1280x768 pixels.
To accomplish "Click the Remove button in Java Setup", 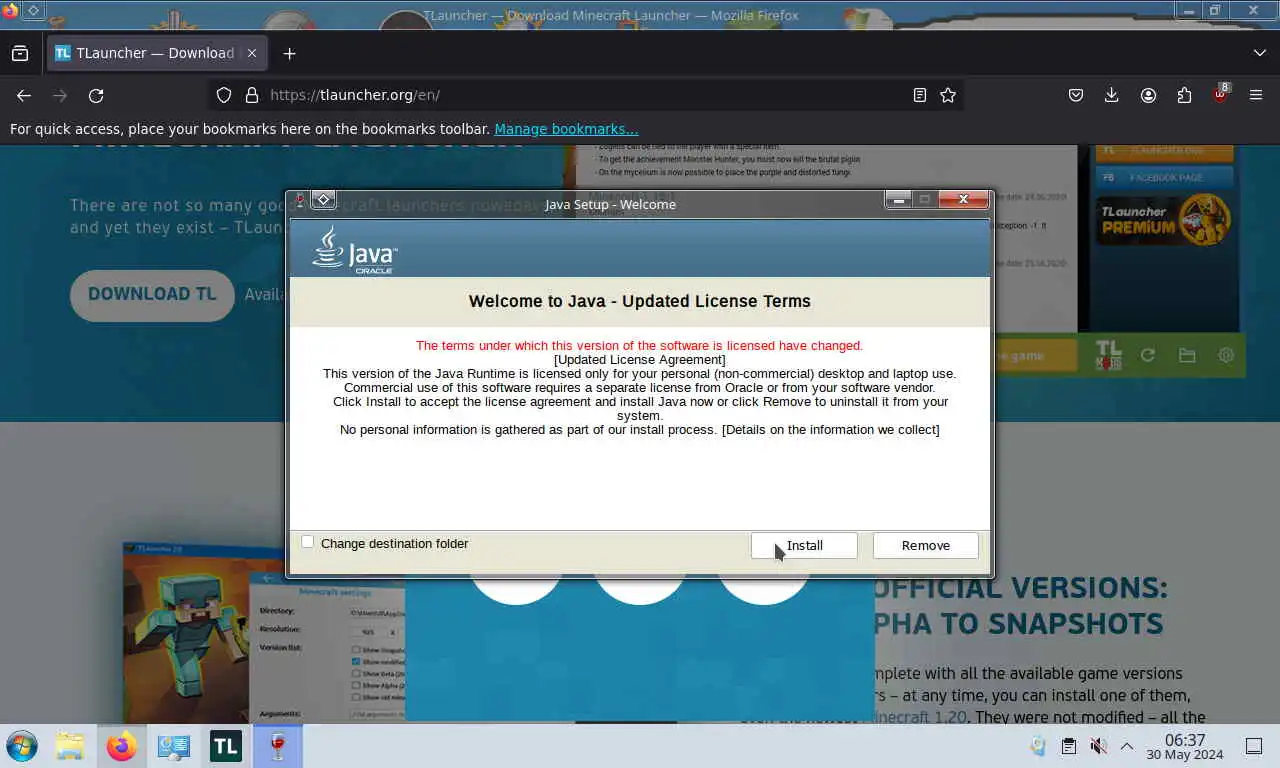I will [925, 545].
